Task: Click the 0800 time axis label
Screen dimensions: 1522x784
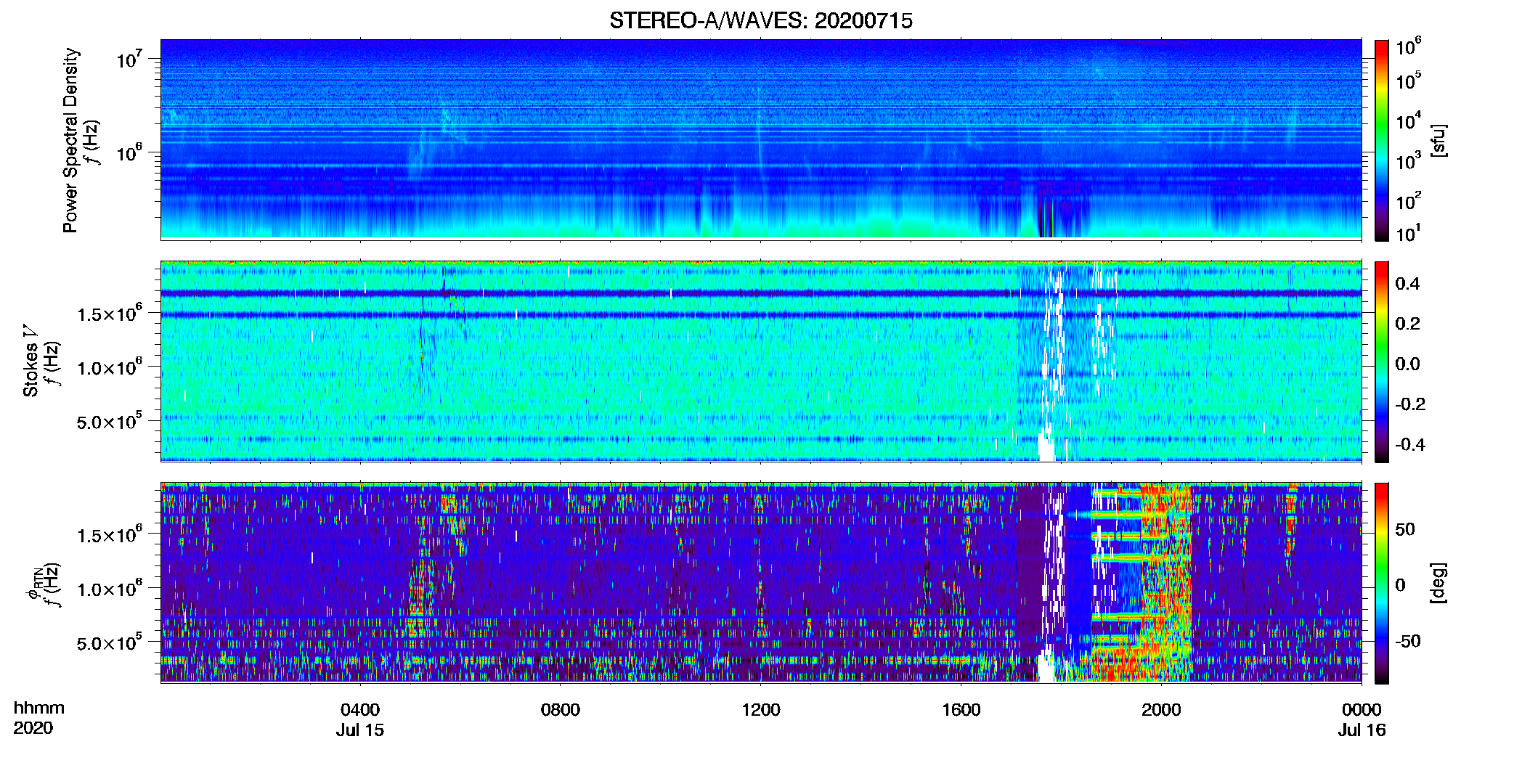Action: (x=560, y=709)
